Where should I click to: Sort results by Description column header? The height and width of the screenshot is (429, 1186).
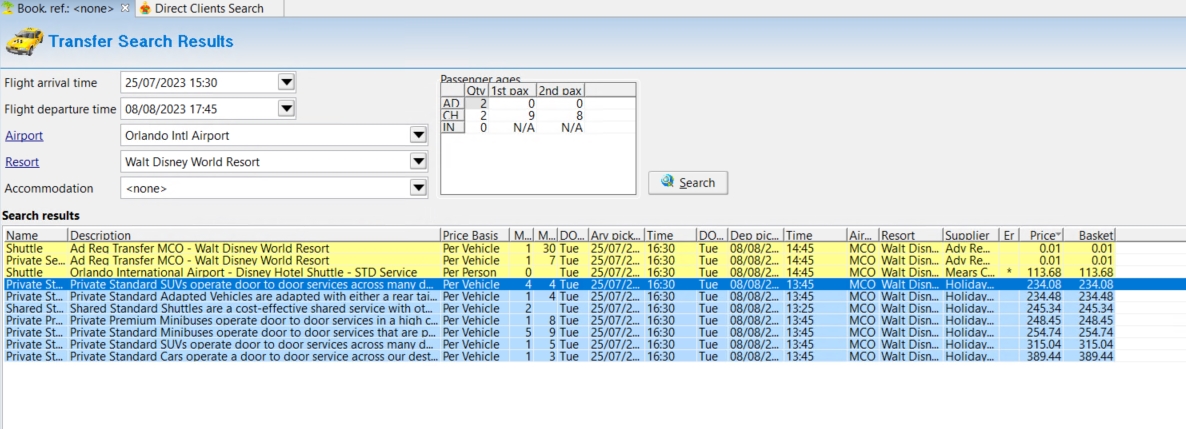[254, 235]
